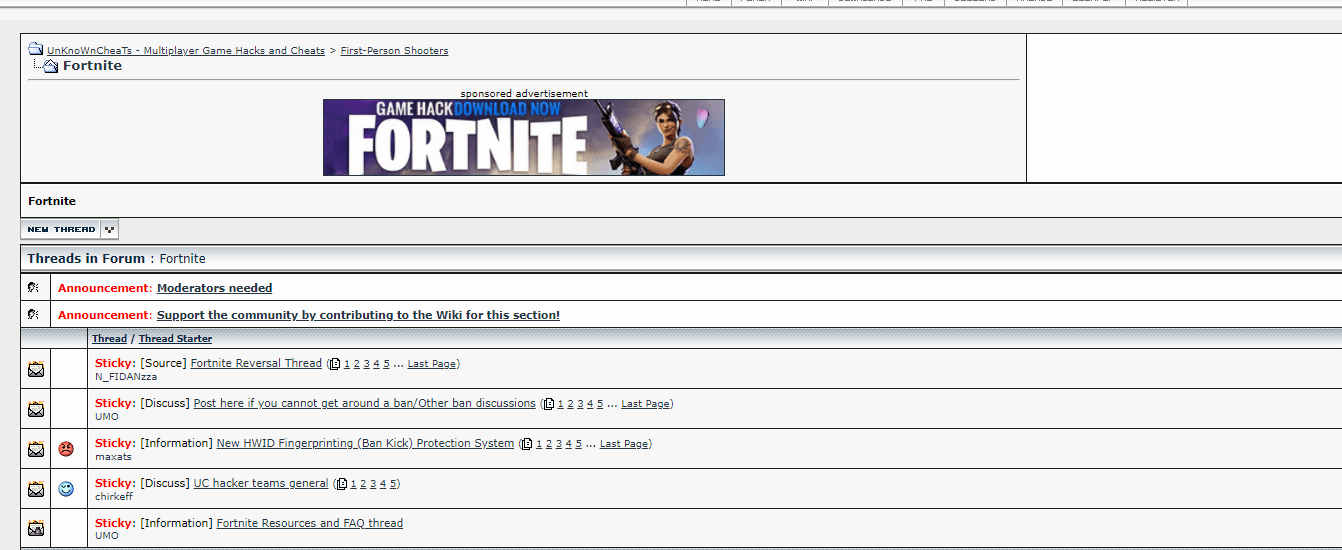Go to page 5 of UC hacker teams general
Viewport: 1342px width, 550px height.
tap(393, 484)
